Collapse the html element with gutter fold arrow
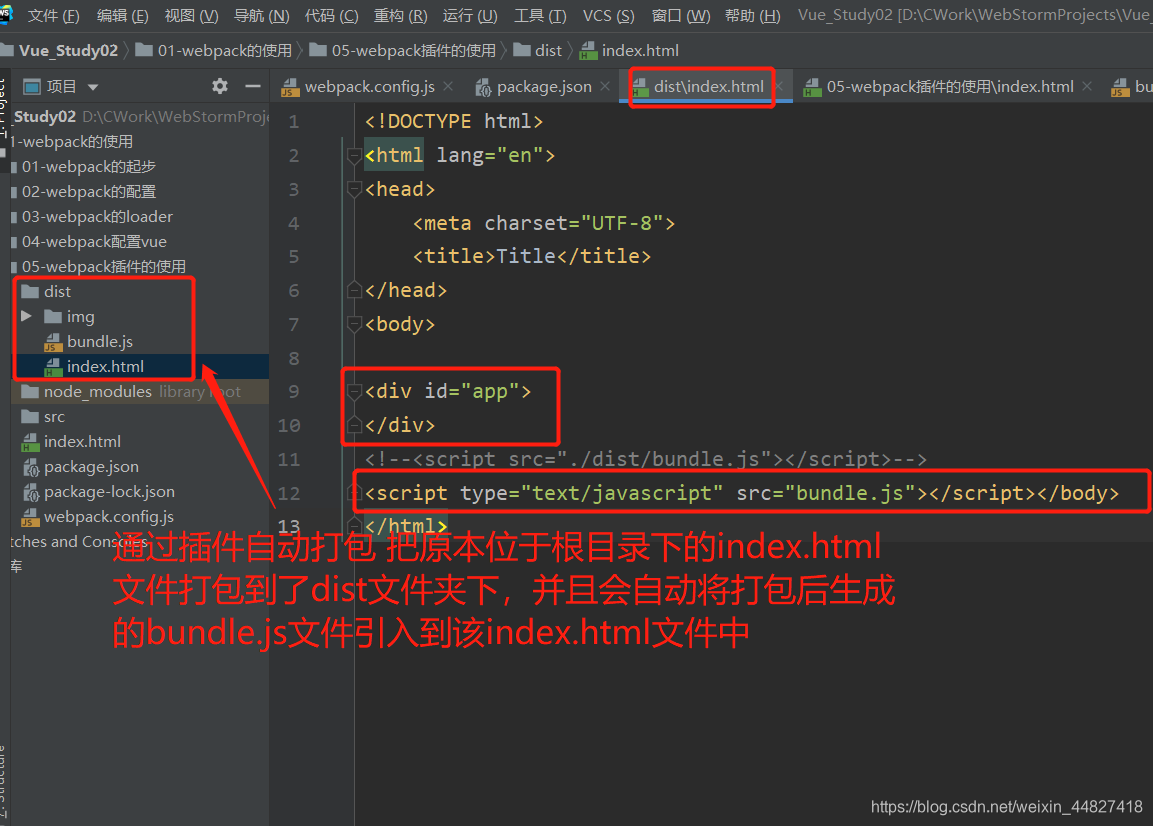 [x=355, y=155]
